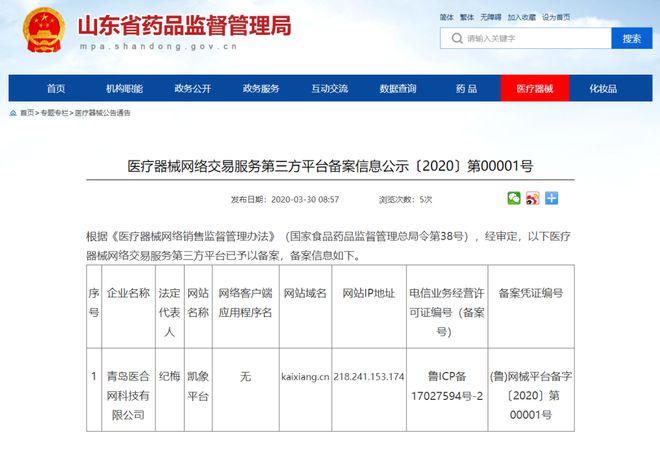Switch to 简体 version link
Screen dimensions: 660x474
(x=447, y=17)
